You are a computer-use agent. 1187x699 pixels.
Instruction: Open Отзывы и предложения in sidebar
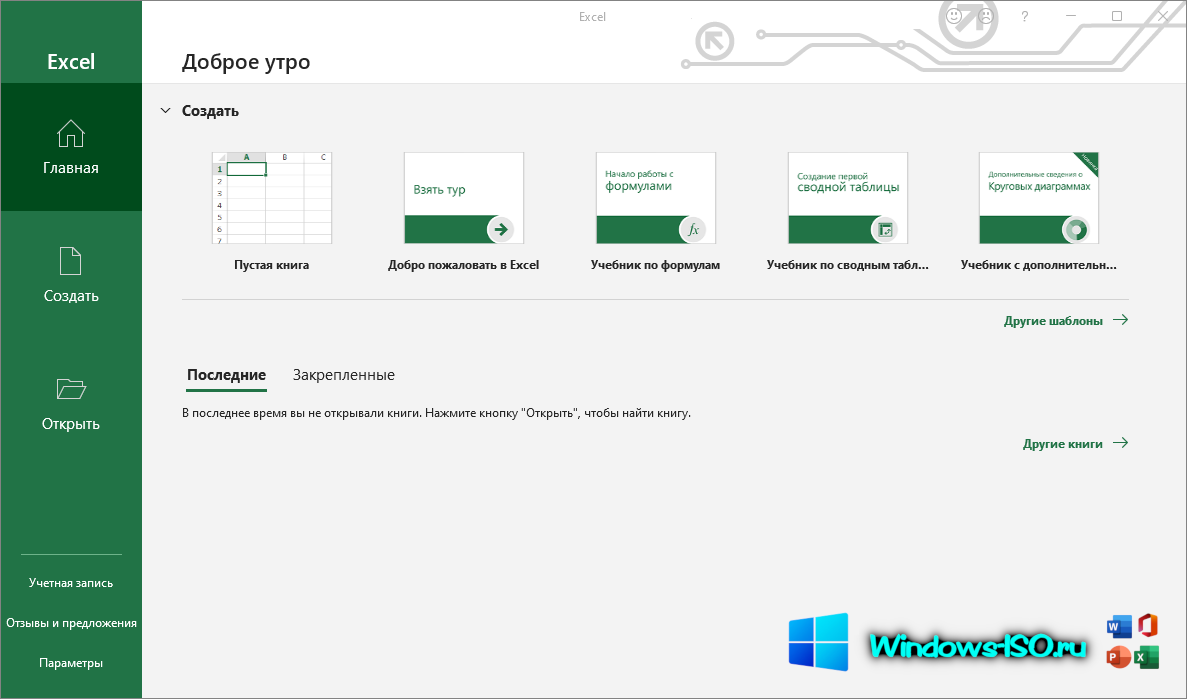tap(71, 623)
